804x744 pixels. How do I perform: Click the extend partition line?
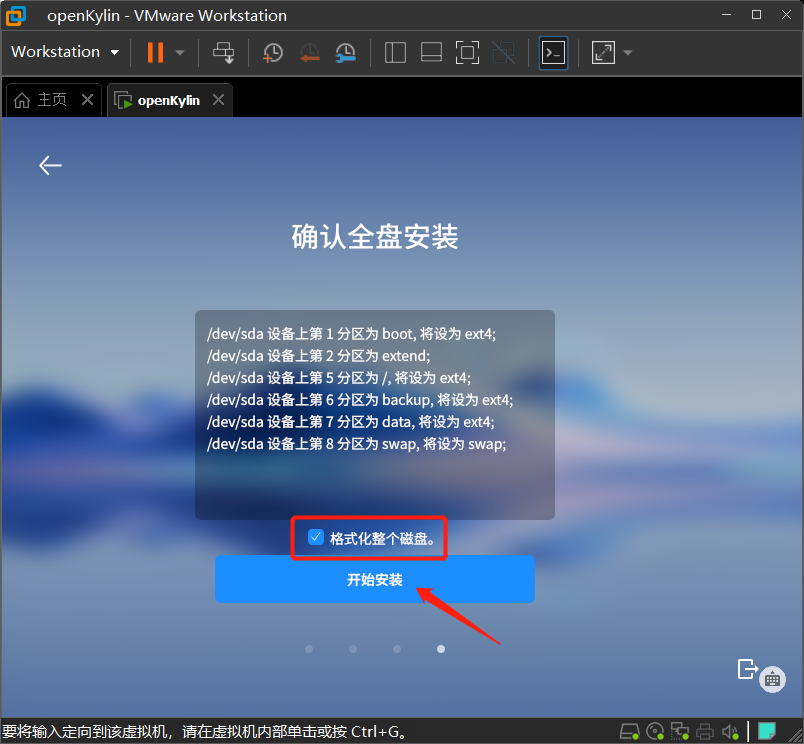click(318, 356)
